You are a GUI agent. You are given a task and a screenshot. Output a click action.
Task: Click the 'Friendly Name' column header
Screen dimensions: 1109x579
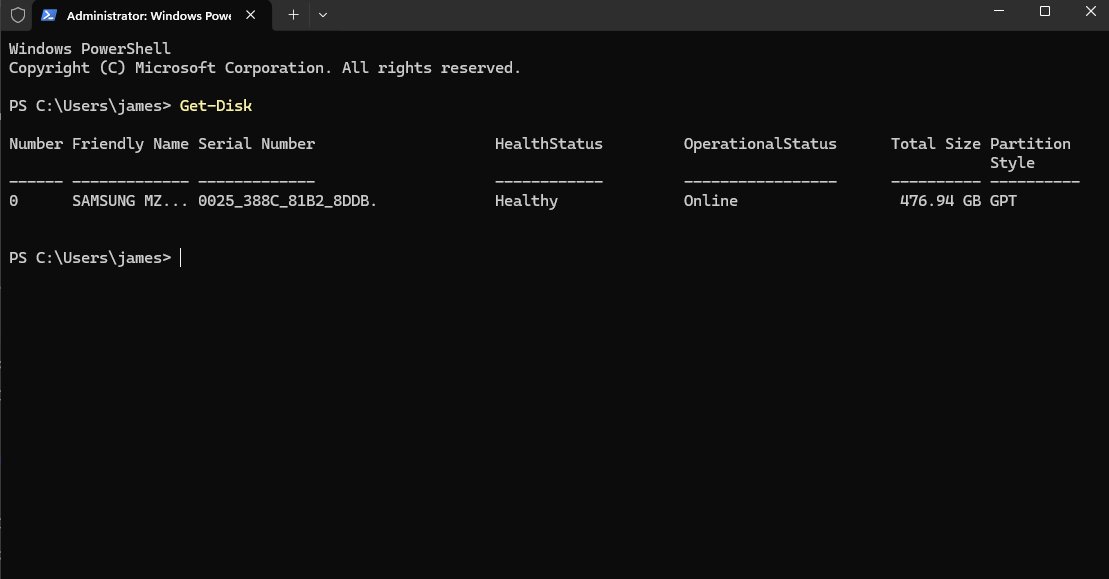point(130,144)
